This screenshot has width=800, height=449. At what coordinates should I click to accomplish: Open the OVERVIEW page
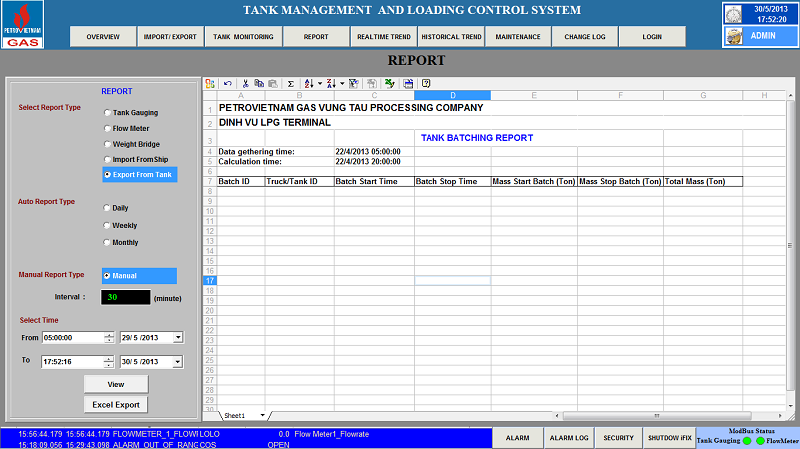click(103, 37)
